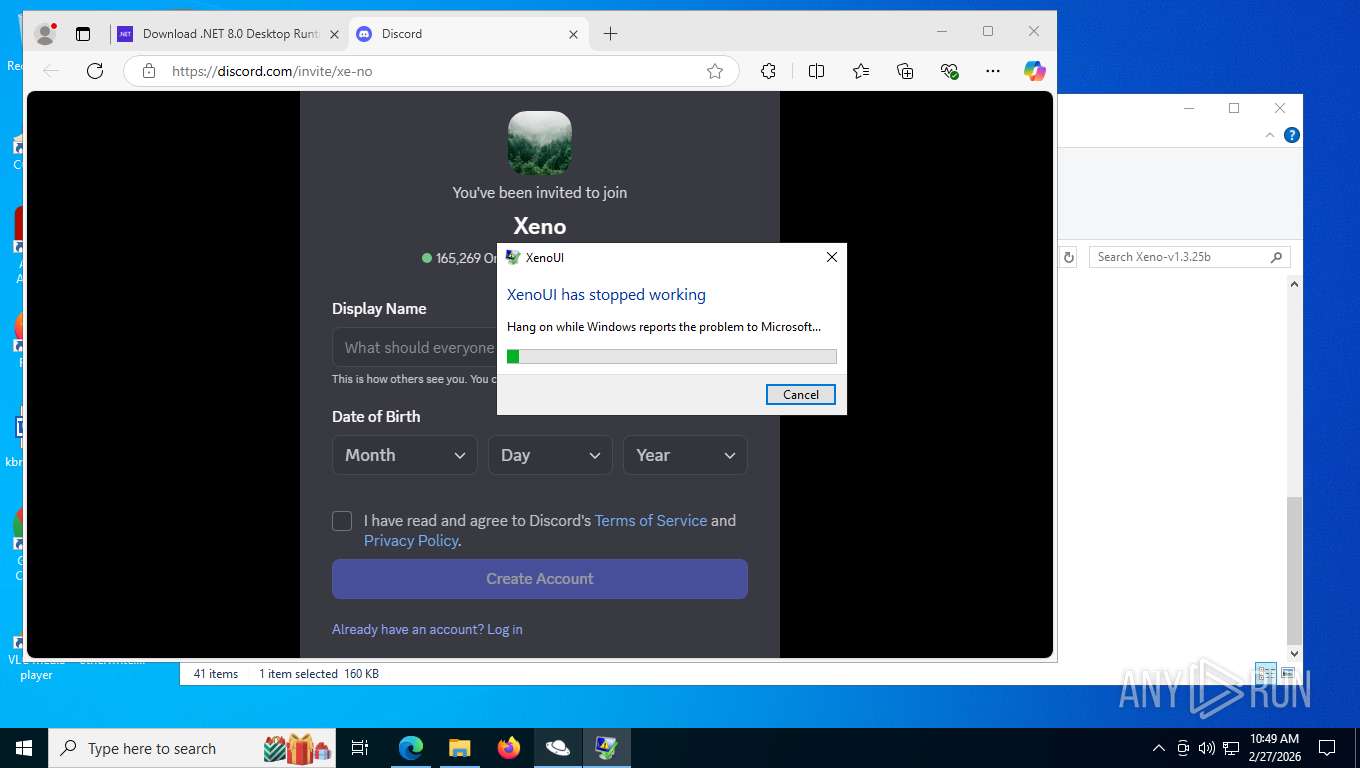Close the Discord browser tab
This screenshot has width=1360, height=768.
point(573,34)
